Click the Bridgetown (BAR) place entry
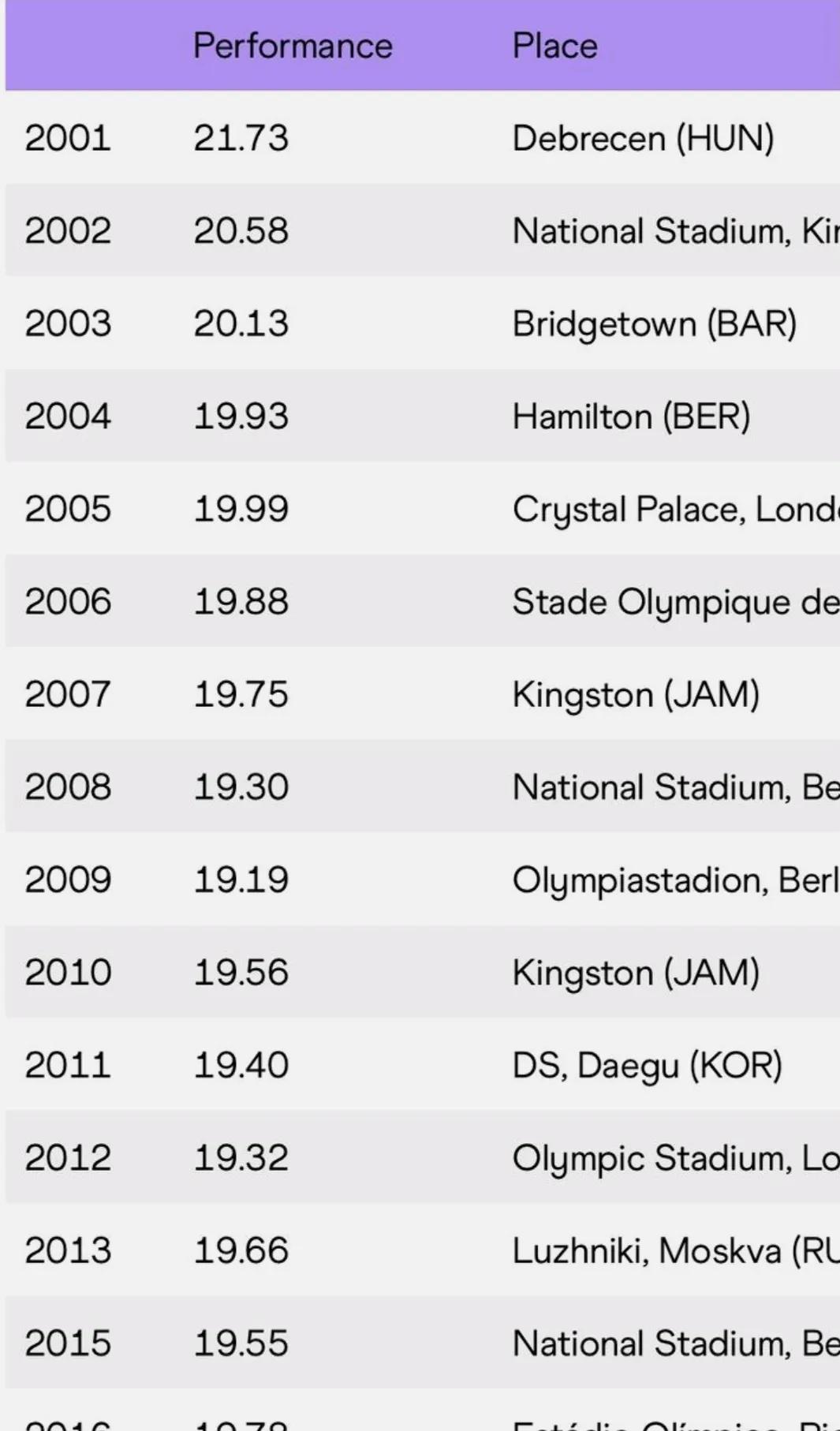Image resolution: width=840 pixels, height=1431 pixels. [x=655, y=323]
